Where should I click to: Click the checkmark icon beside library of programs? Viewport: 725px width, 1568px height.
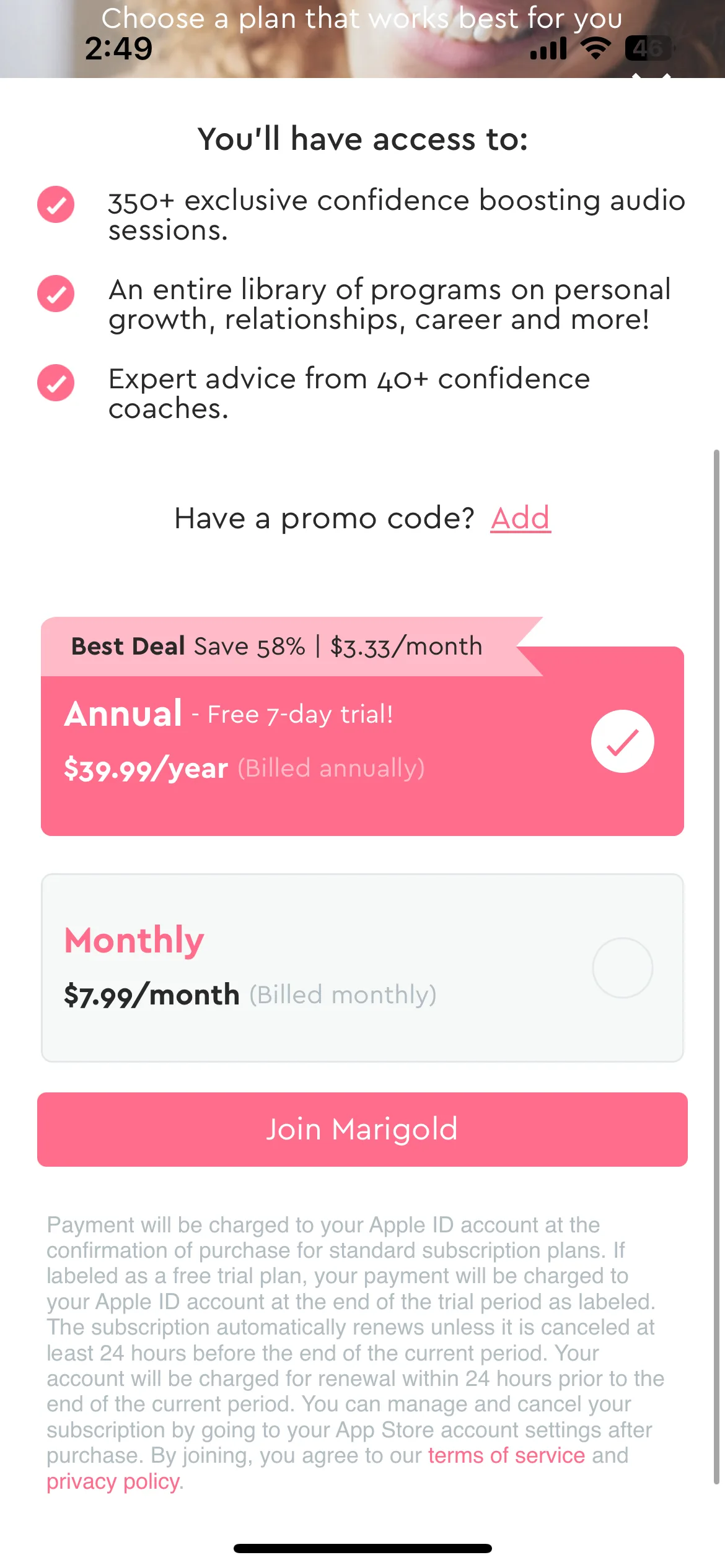pos(56,294)
